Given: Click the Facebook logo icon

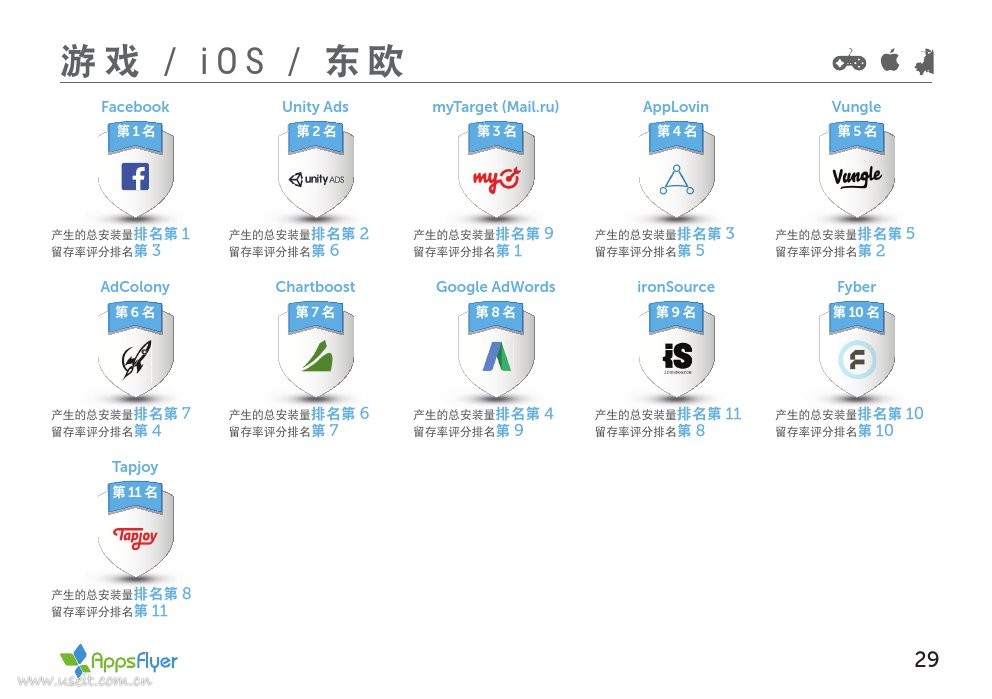Looking at the screenshot, I should pos(135,176).
